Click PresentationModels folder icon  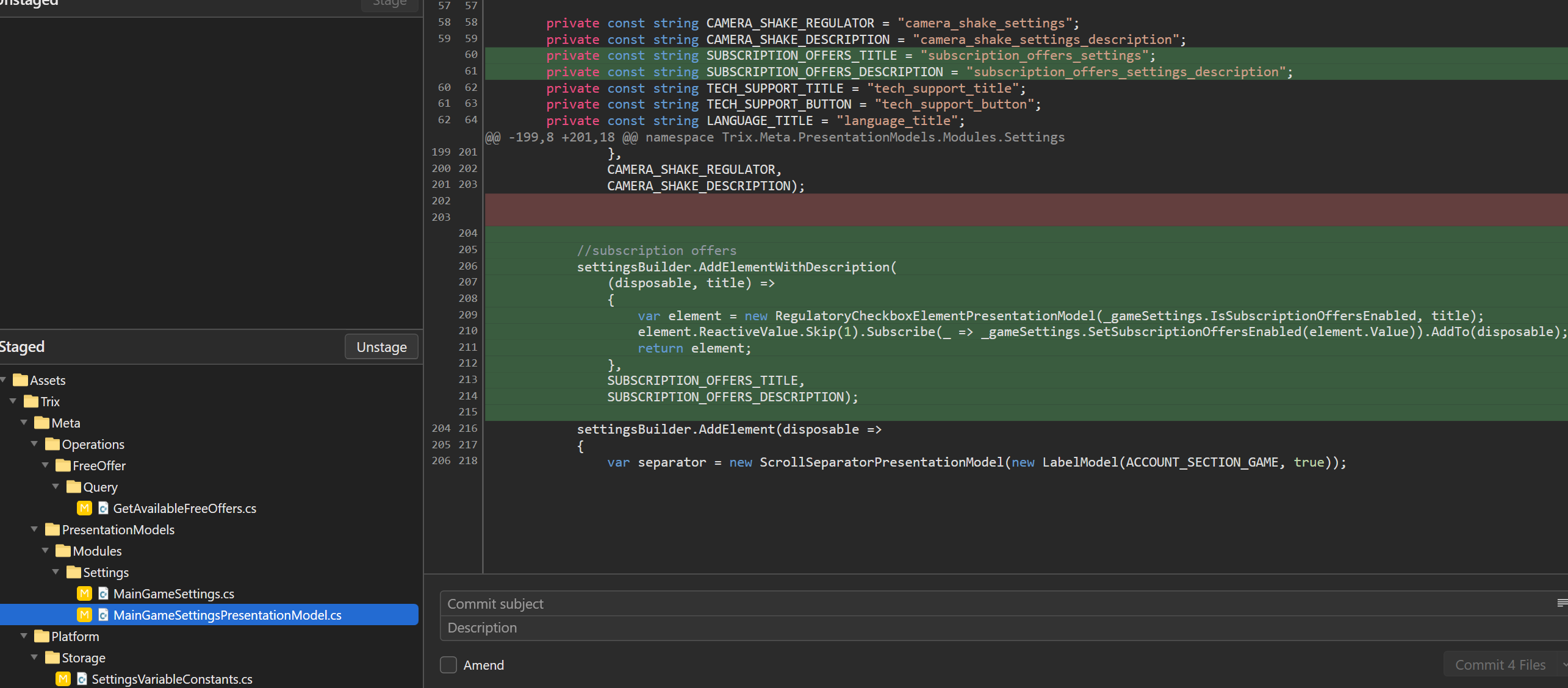(x=52, y=529)
